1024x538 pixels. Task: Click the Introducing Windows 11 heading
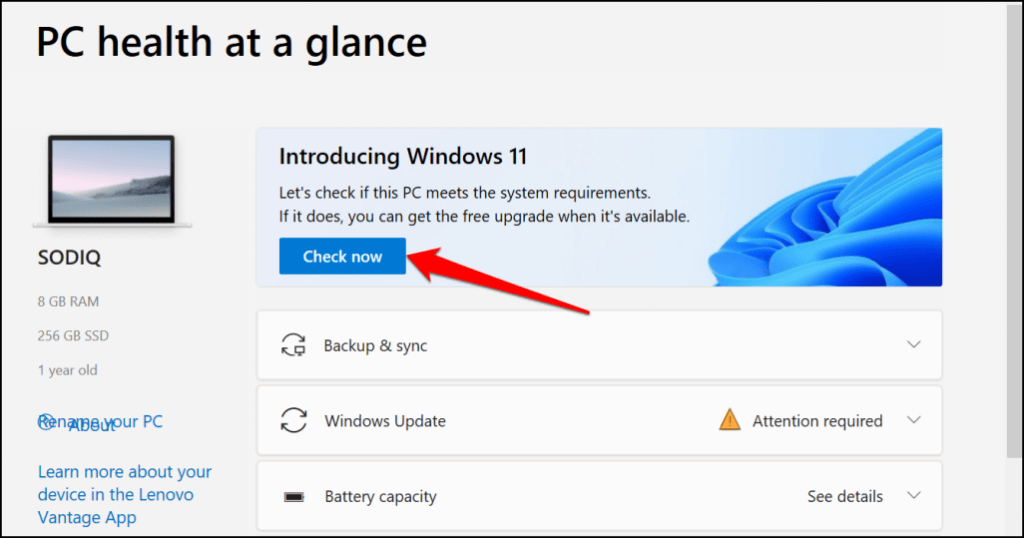tap(403, 156)
